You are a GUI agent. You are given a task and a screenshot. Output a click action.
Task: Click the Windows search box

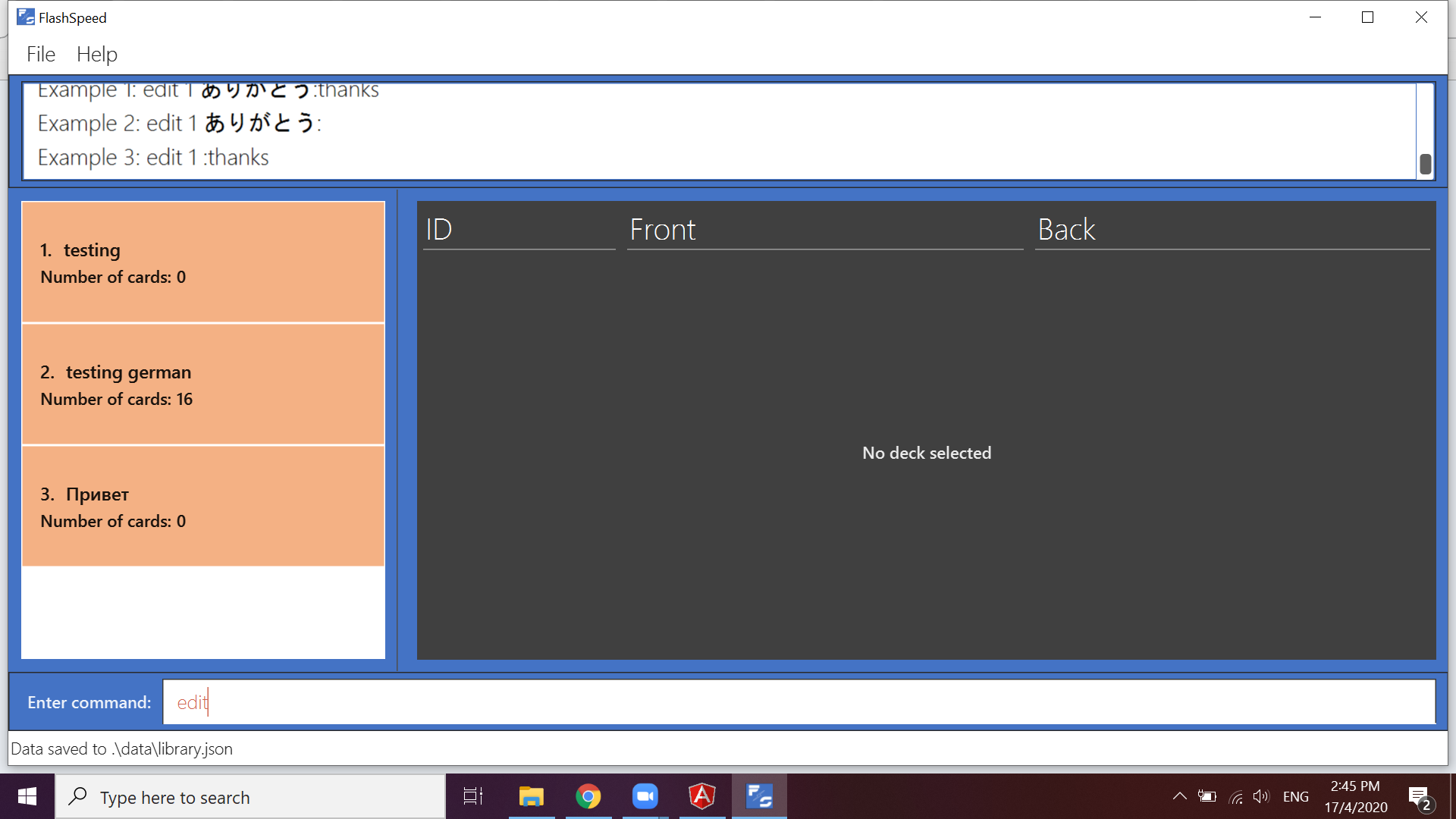click(250, 797)
